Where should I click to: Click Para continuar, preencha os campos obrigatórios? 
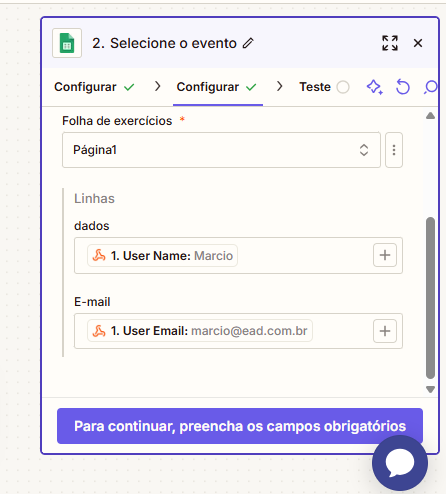[x=240, y=426]
